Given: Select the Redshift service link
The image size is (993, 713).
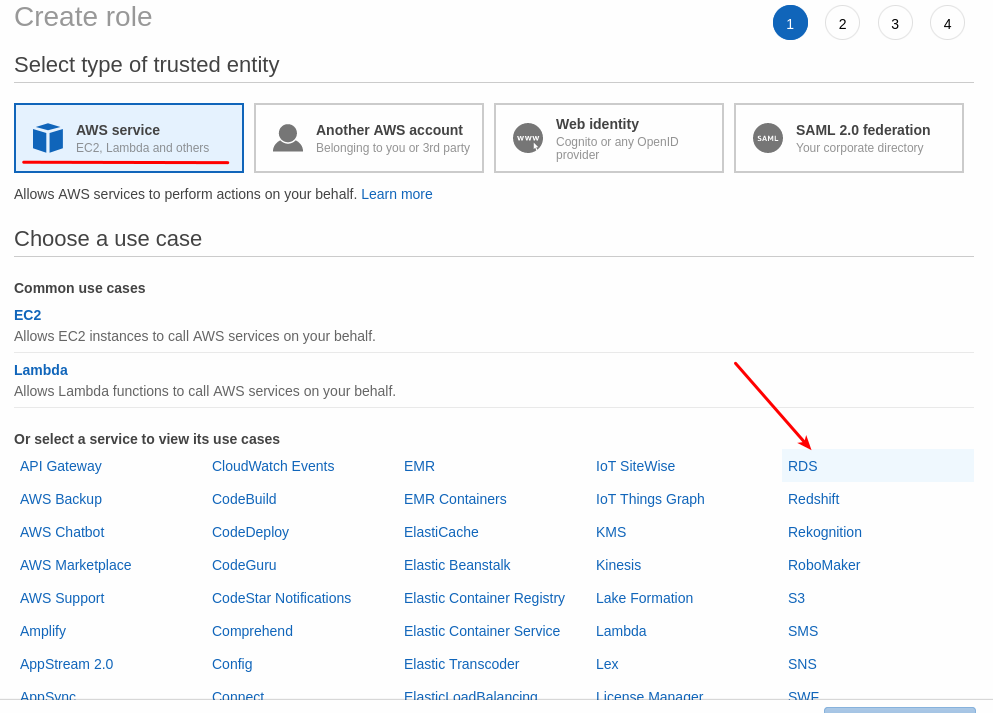Looking at the screenshot, I should click(813, 499).
